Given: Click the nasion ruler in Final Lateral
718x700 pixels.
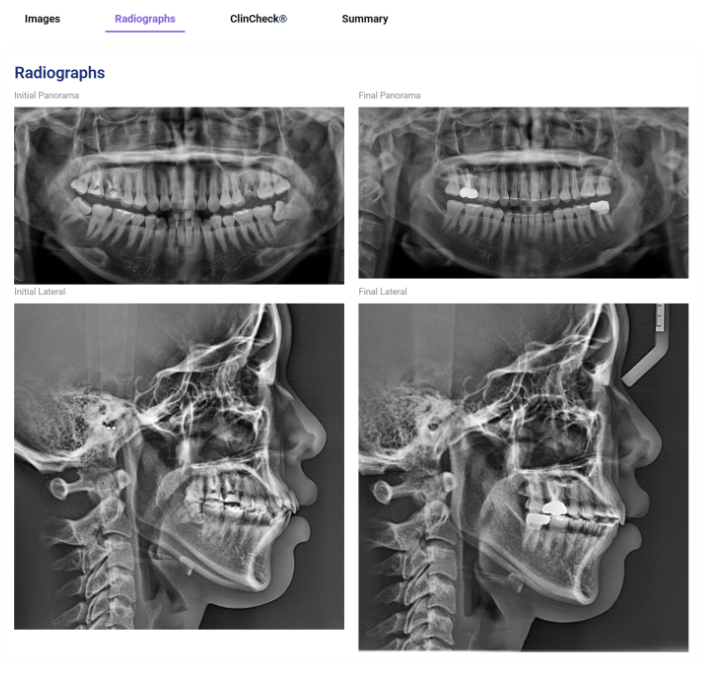Looking at the screenshot, I should tap(647, 344).
